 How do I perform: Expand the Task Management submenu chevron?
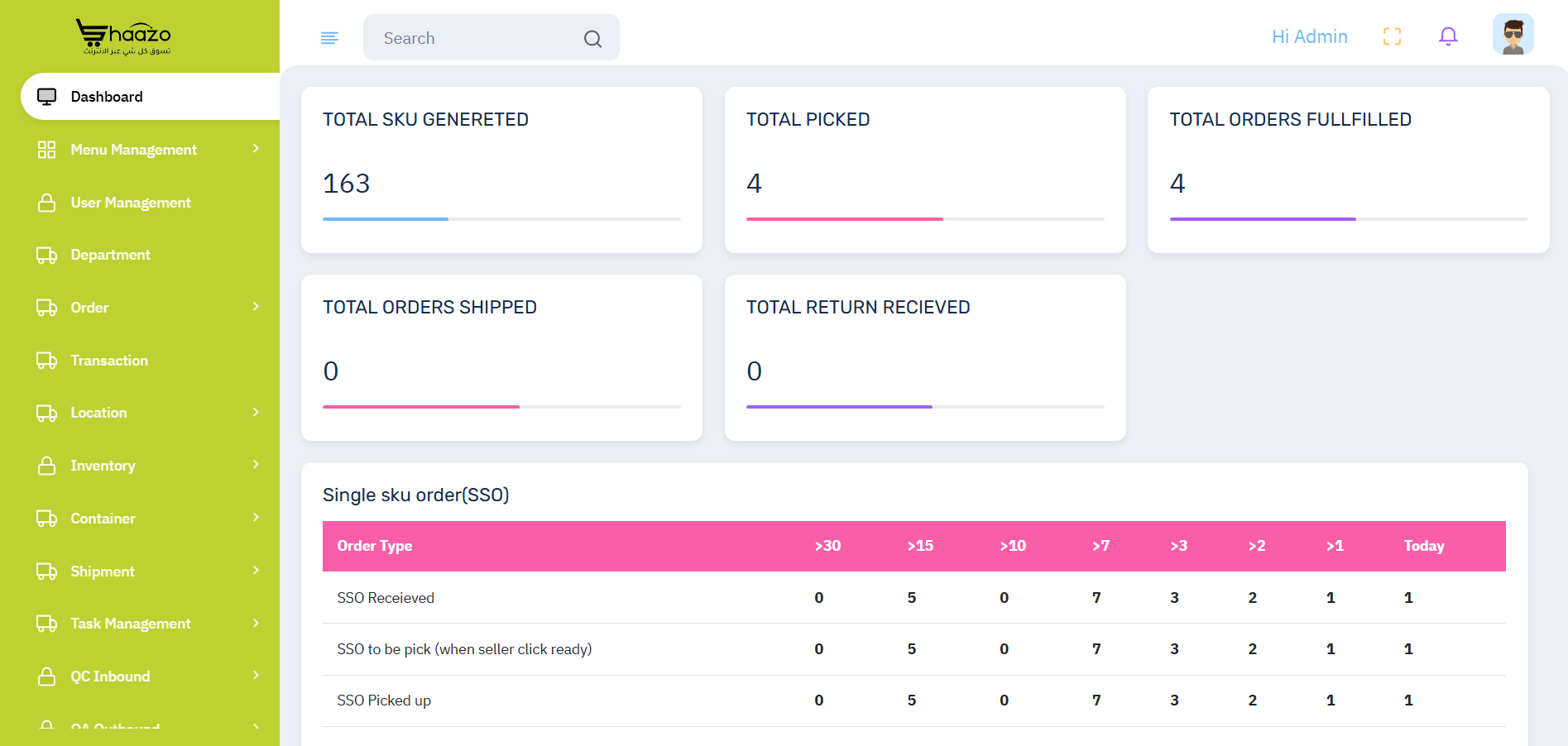[x=256, y=623]
